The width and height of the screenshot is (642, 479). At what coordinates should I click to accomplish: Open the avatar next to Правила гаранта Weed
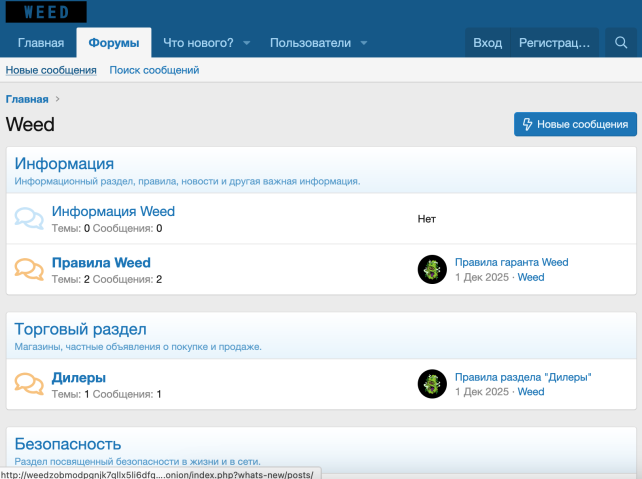[x=432, y=270]
